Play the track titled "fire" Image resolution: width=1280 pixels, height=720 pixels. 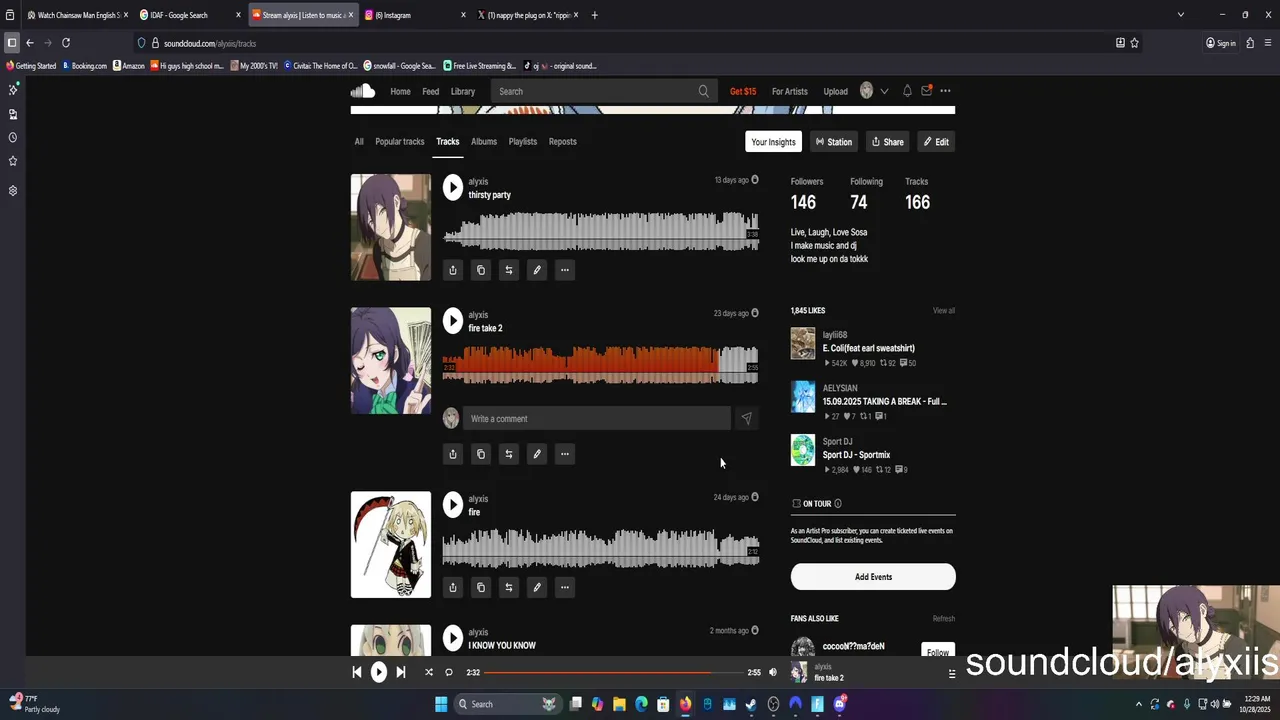pyautogui.click(x=453, y=504)
